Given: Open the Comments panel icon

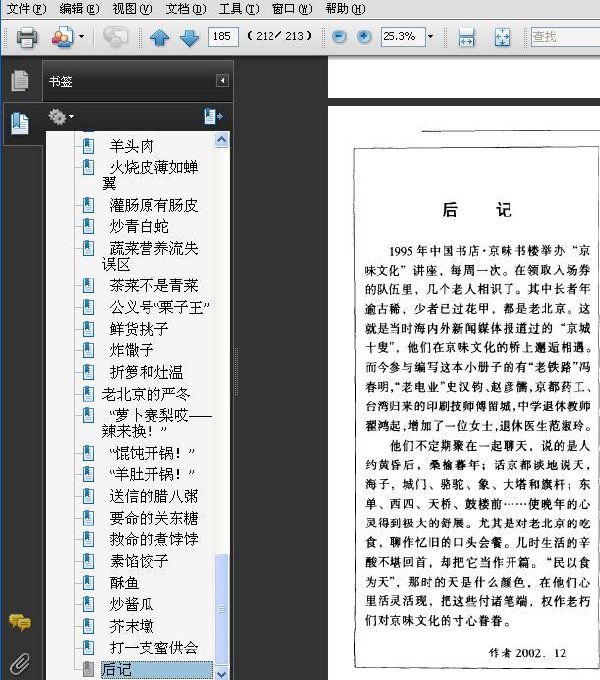Looking at the screenshot, I should pyautogui.click(x=20, y=622).
